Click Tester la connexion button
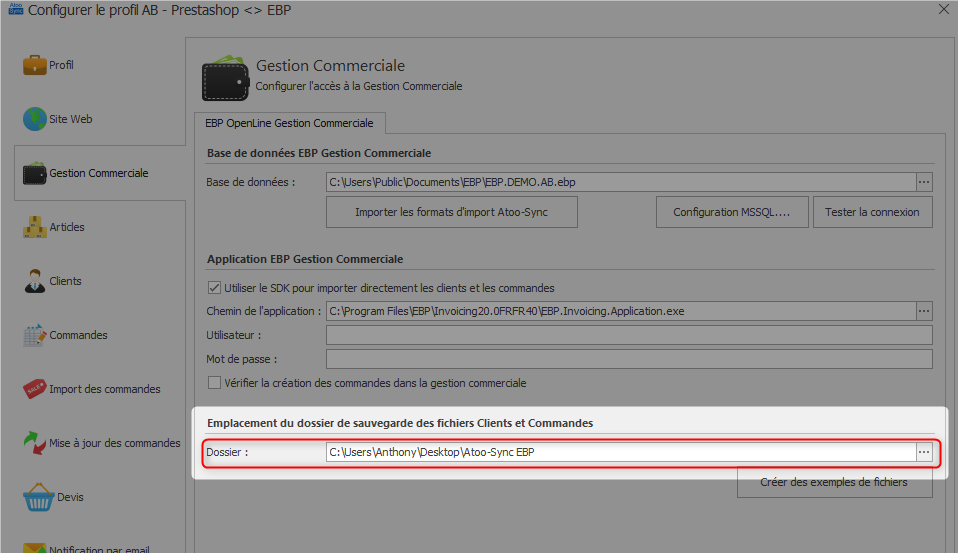Viewport: 958px width, 553px height. 872,212
